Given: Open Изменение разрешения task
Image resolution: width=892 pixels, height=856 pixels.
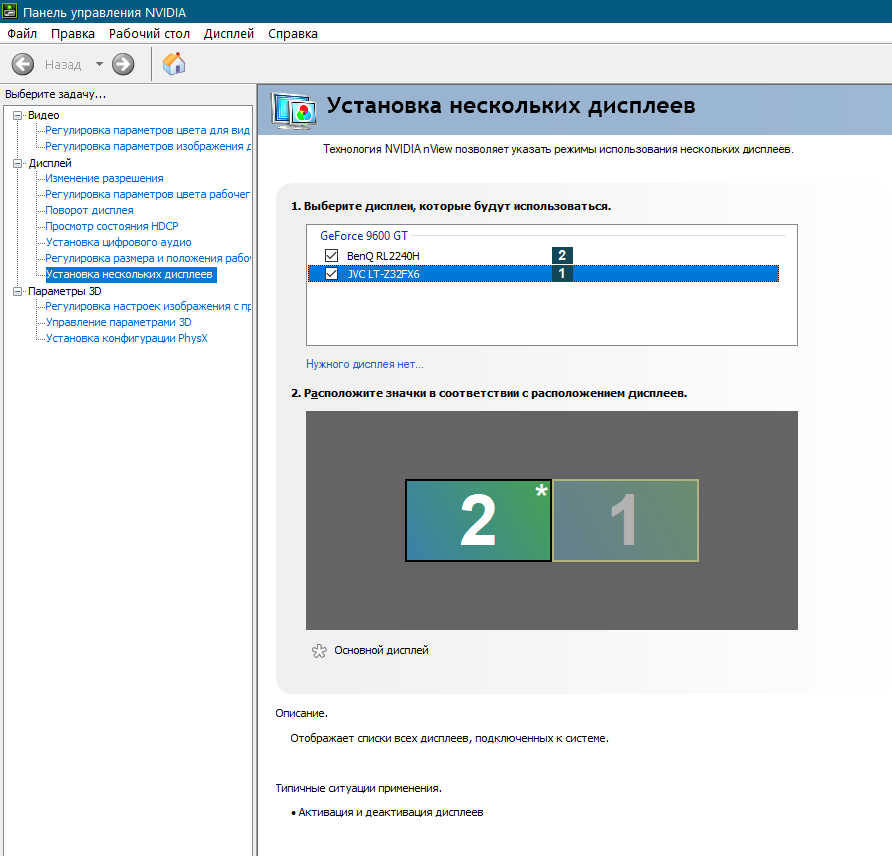Looking at the screenshot, I should point(104,178).
